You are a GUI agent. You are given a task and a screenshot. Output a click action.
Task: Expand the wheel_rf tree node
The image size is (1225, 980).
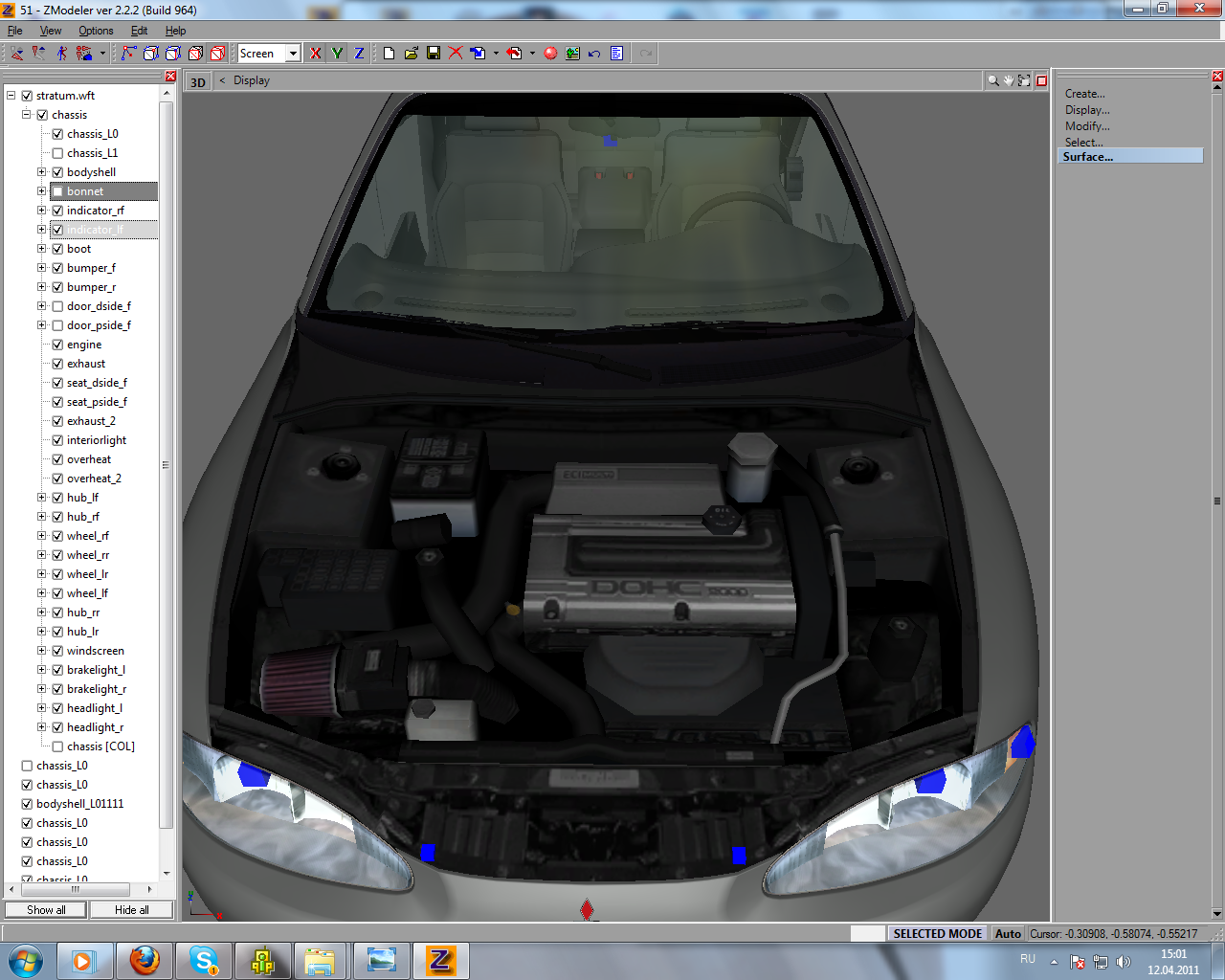coord(42,536)
